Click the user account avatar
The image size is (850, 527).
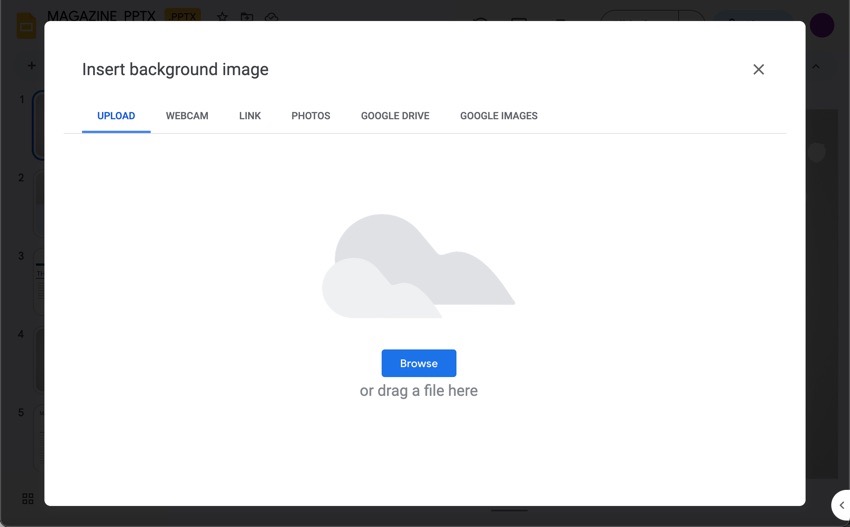point(822,25)
